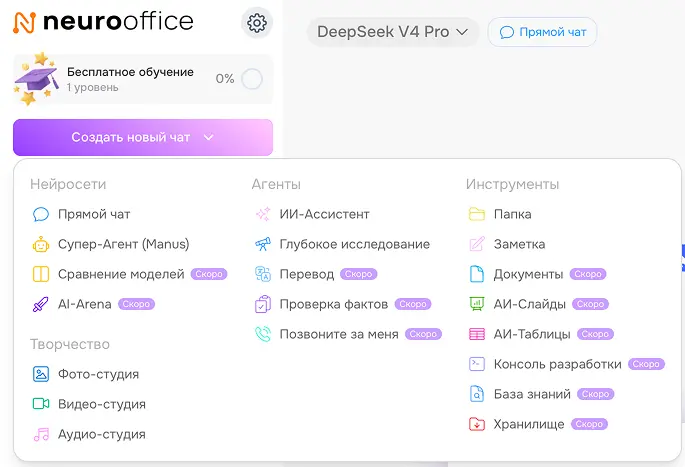Screen dimensions: 685x467
Task: Click the Фото-студия picture icon
Action: 41,374
